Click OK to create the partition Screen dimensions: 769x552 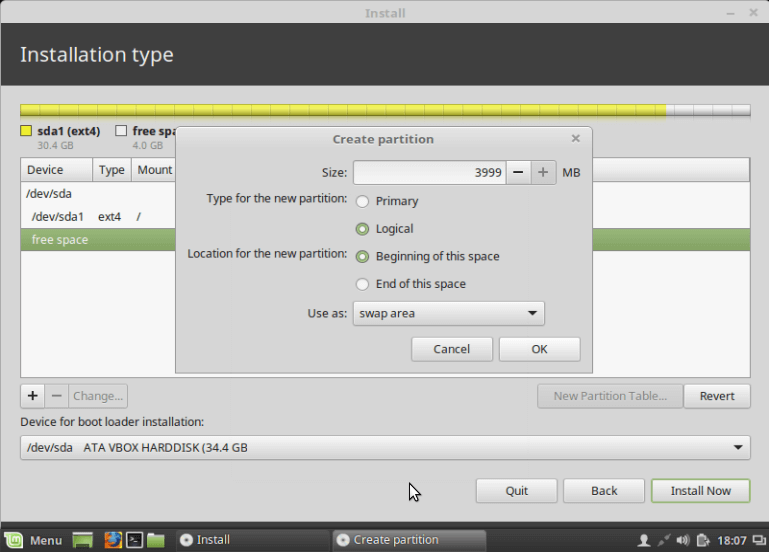pos(539,349)
